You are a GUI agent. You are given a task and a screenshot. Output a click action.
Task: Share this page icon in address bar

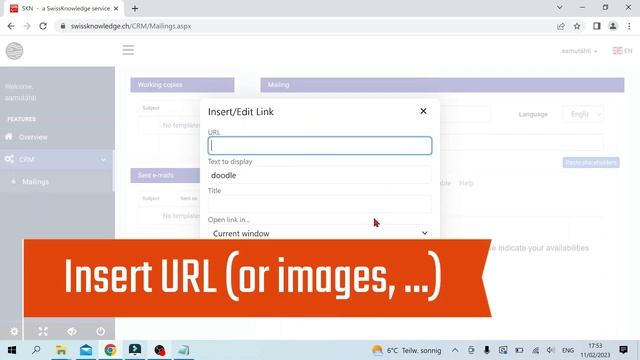(561, 26)
